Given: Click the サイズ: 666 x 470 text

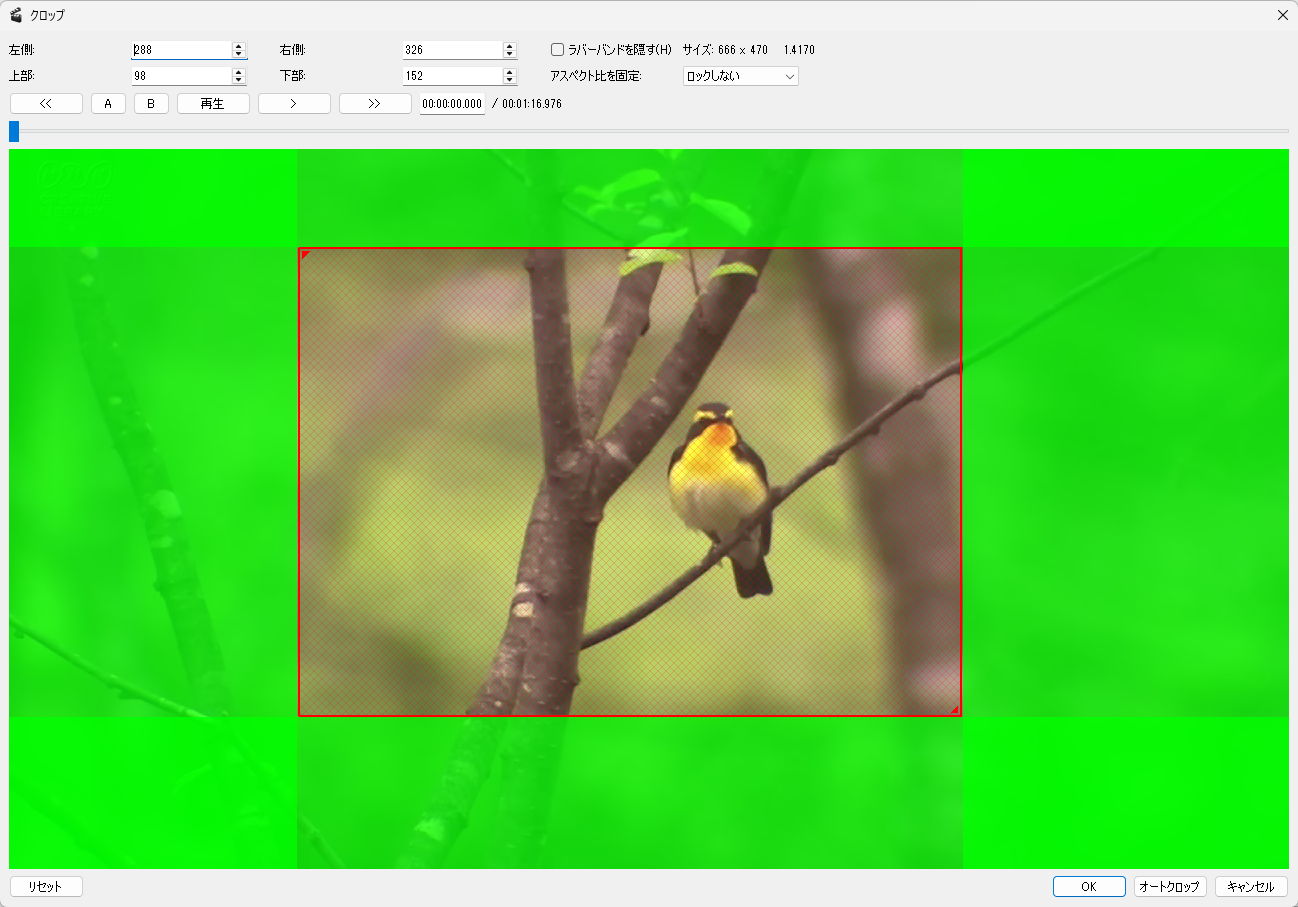Looking at the screenshot, I should click(x=725, y=50).
